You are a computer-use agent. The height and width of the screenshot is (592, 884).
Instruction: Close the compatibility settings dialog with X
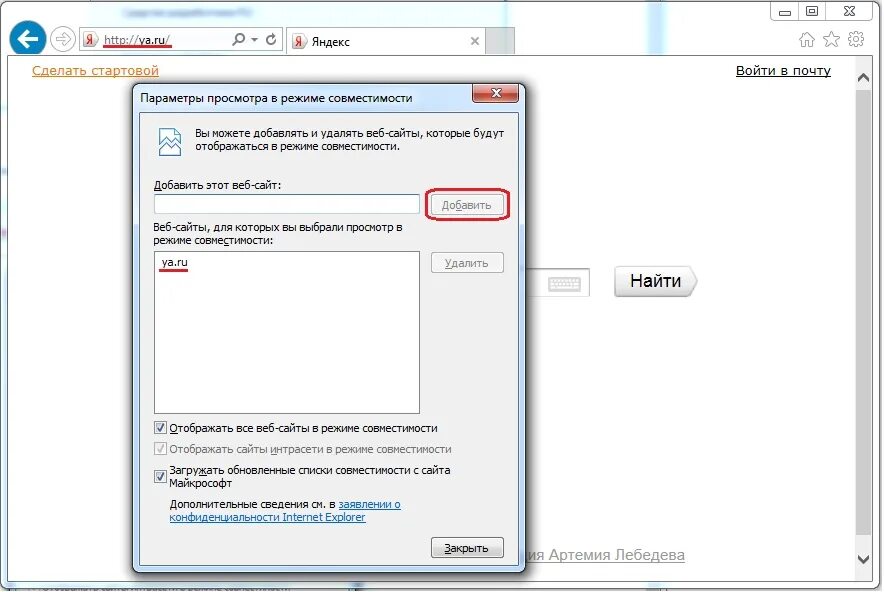[x=496, y=94]
